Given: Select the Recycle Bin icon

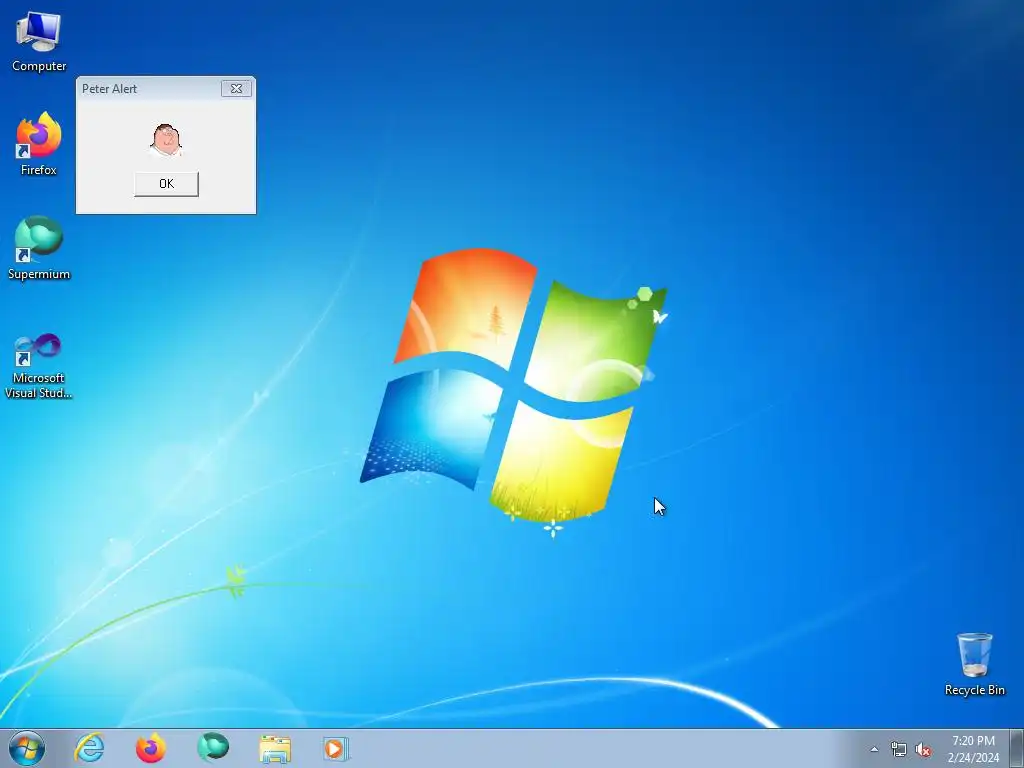Looking at the screenshot, I should tap(974, 664).
